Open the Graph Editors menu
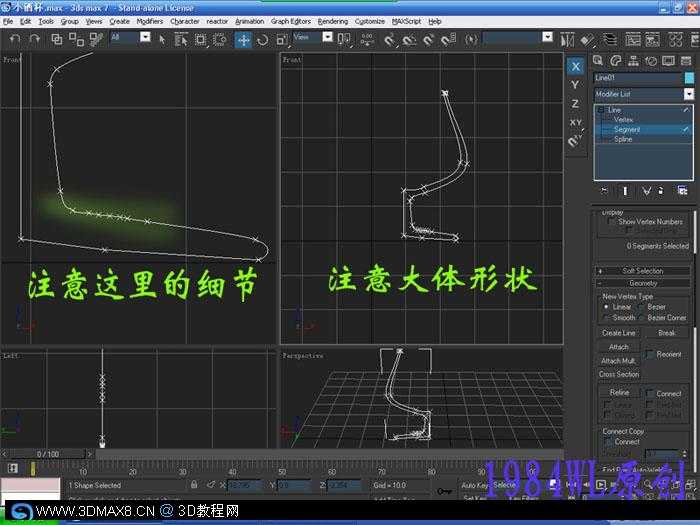This screenshot has width=700, height=525. (291, 21)
